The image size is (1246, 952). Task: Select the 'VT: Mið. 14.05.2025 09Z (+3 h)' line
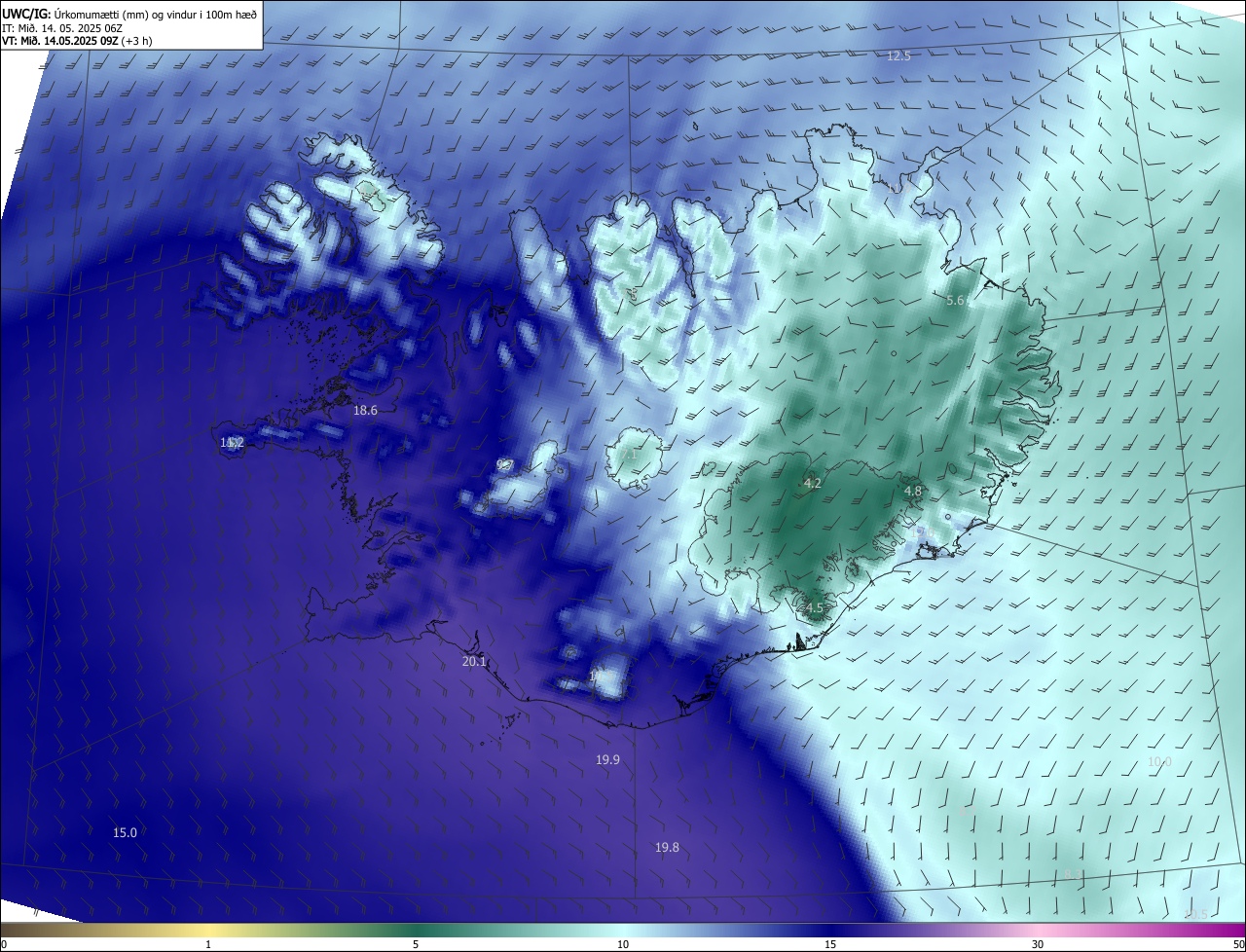(x=77, y=41)
